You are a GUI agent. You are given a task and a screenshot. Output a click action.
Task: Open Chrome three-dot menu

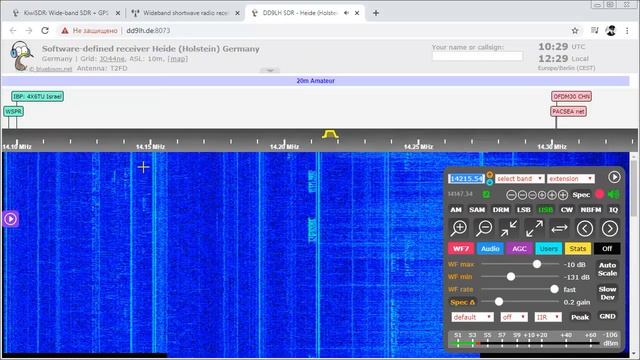(627, 31)
